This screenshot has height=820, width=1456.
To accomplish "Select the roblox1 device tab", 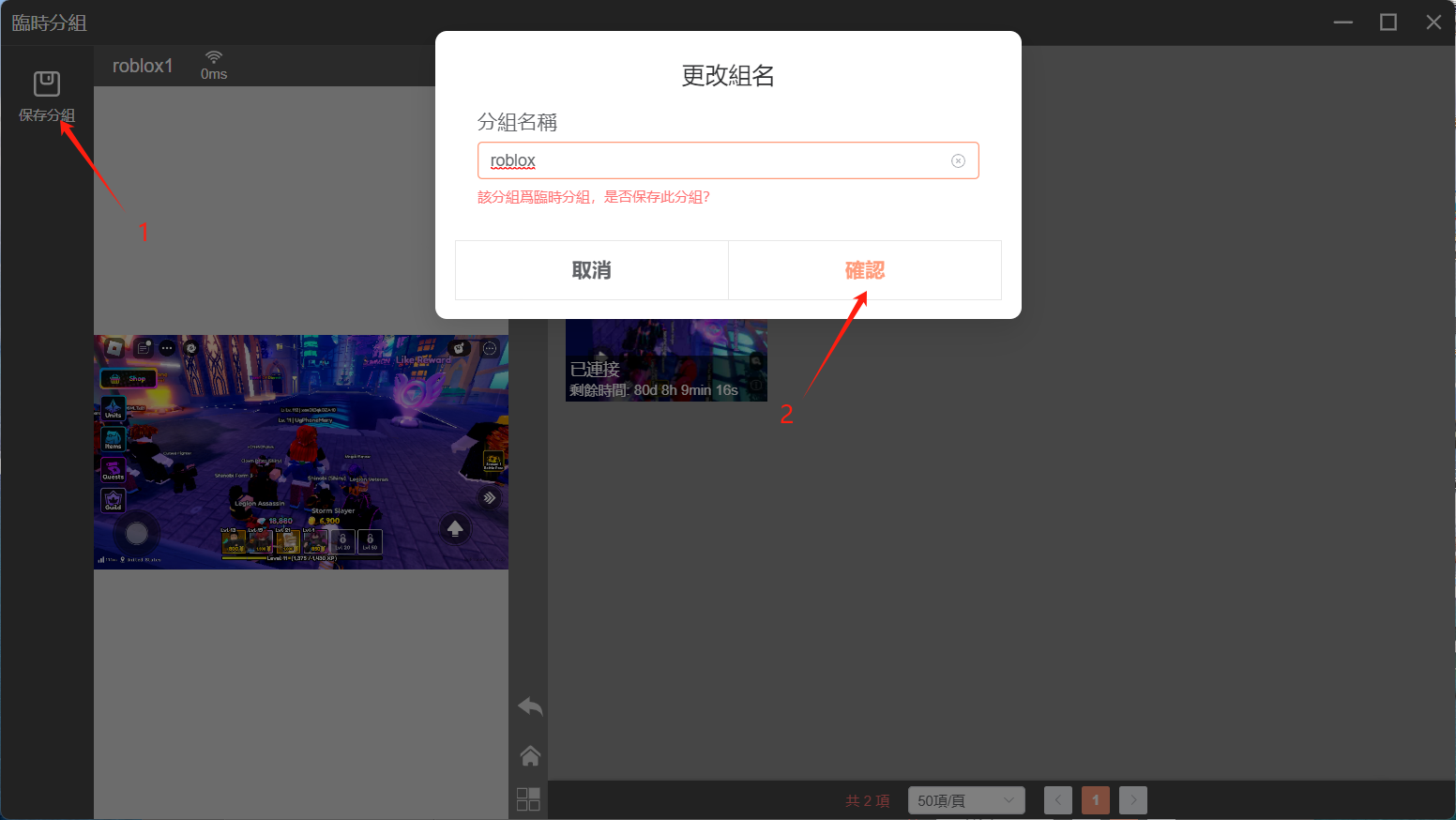I will tap(143, 66).
